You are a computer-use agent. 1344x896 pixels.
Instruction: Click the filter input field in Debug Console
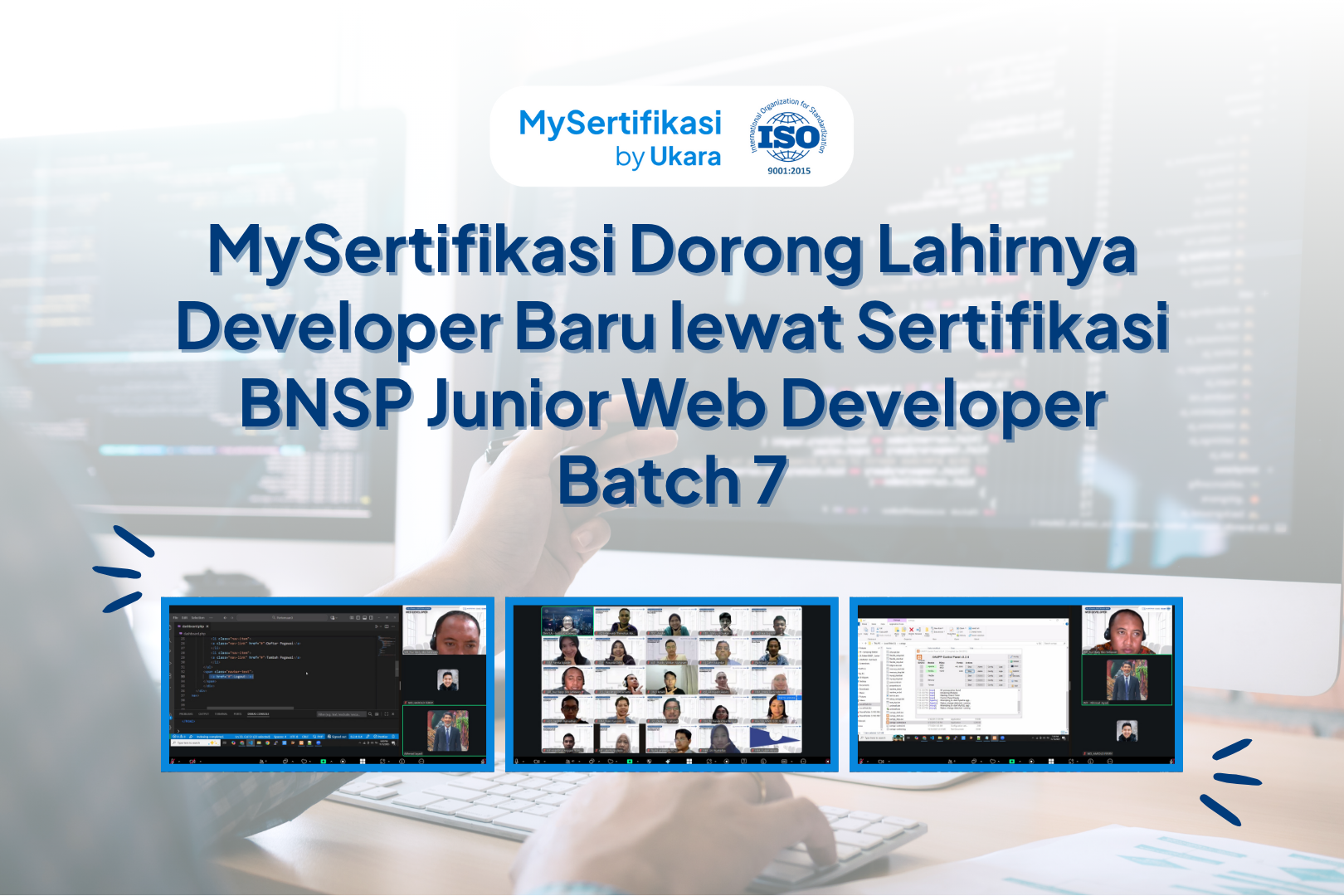point(340,714)
